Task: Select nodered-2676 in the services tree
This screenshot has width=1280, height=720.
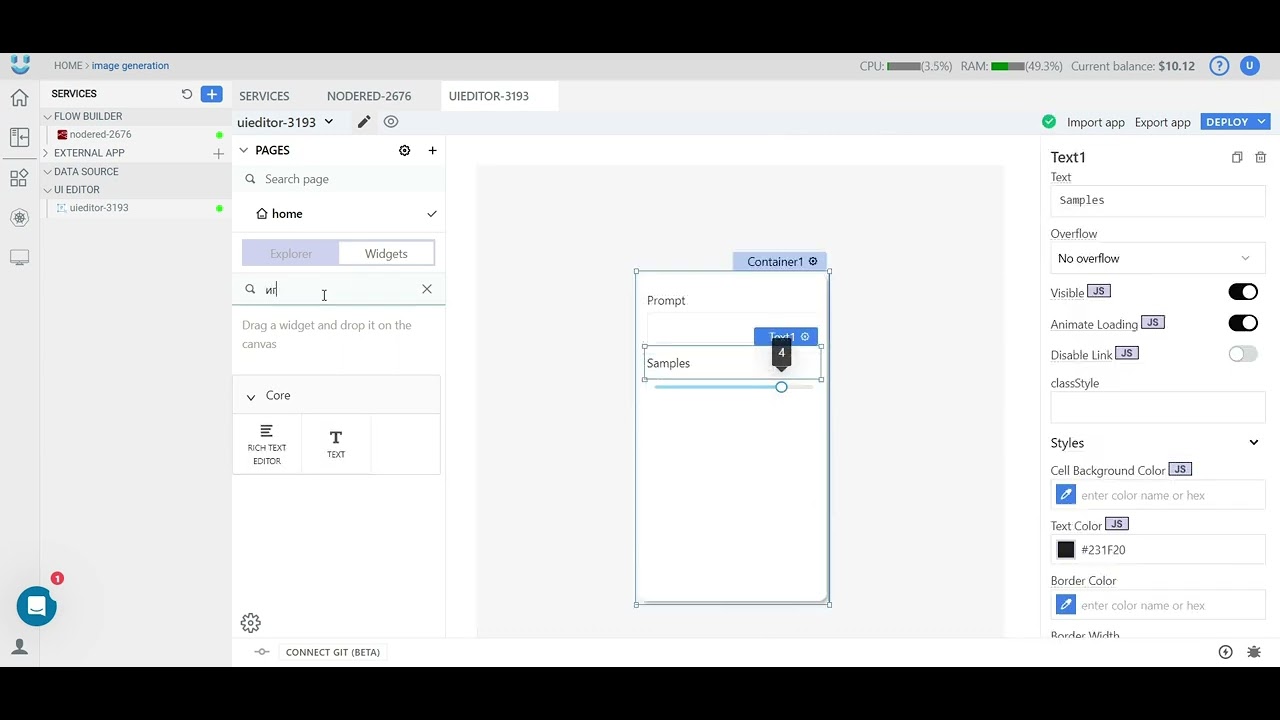Action: pos(100,134)
